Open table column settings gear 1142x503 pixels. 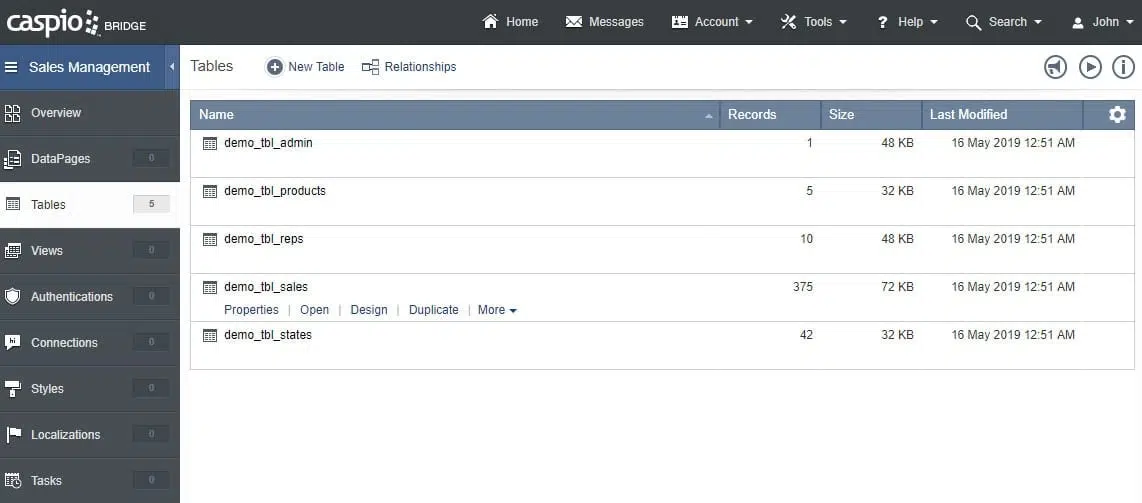click(x=1117, y=115)
